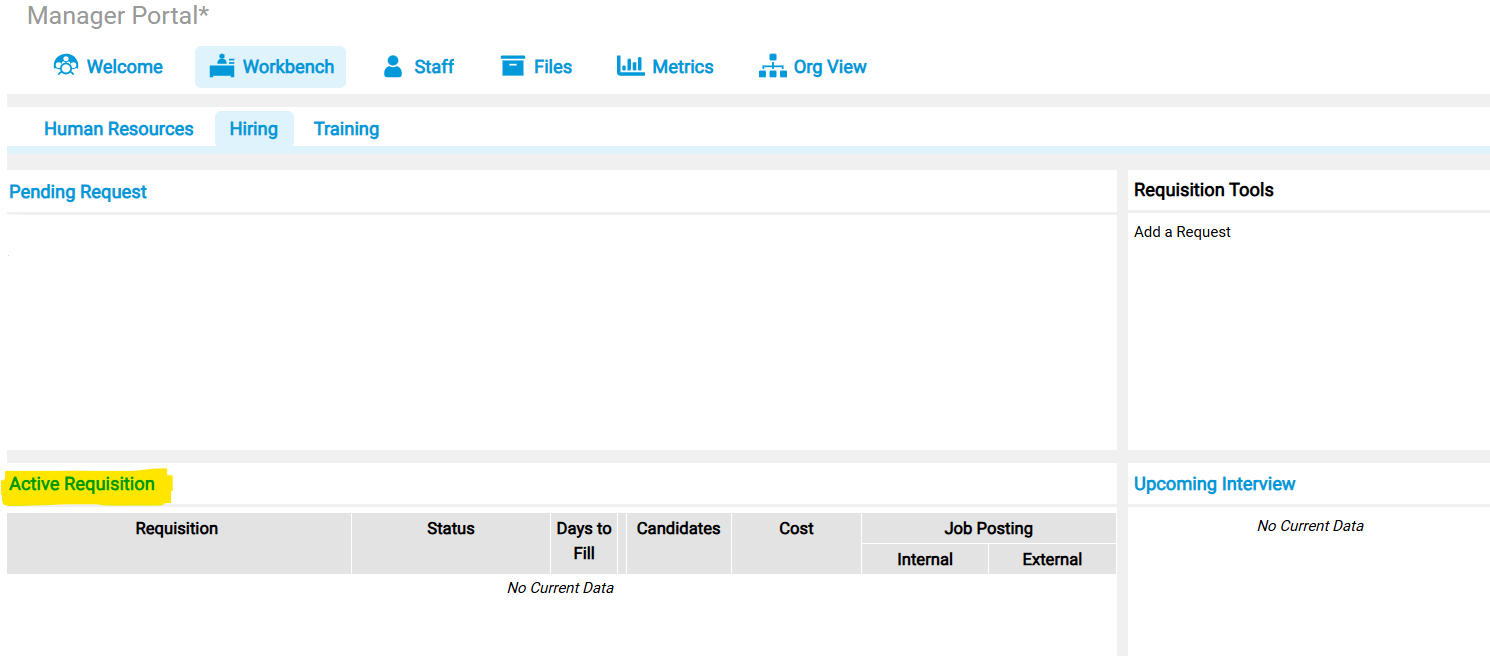Screen dimensions: 1490x656
Task: Click the Metrics bar chart icon
Action: click(x=630, y=66)
